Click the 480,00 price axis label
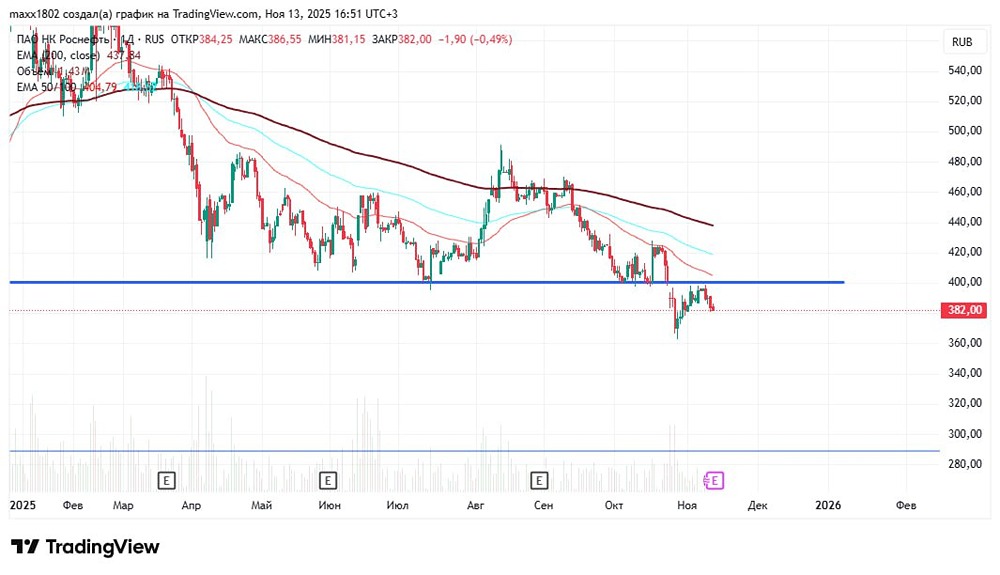1000x575 pixels. tap(965, 161)
